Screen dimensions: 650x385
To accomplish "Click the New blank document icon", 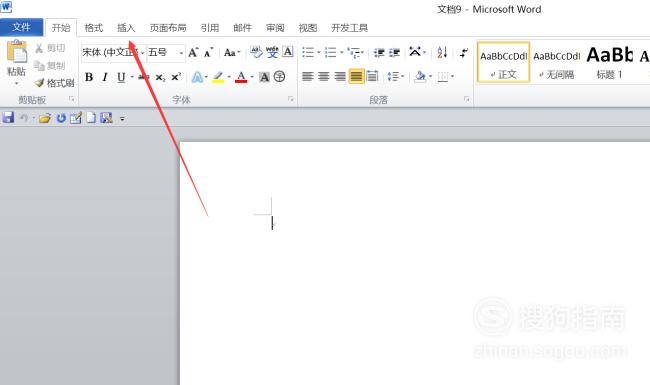I will [91, 118].
